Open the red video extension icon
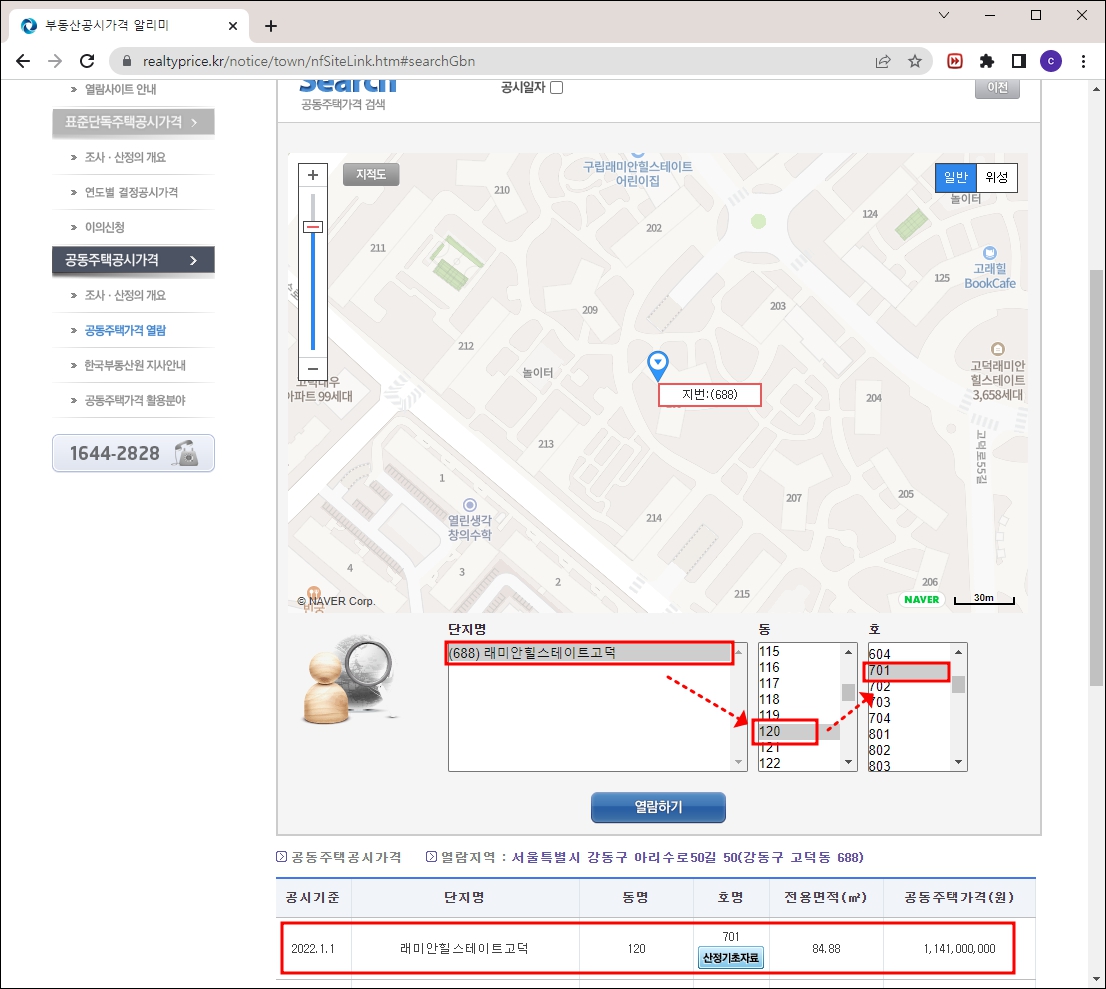 click(x=954, y=61)
